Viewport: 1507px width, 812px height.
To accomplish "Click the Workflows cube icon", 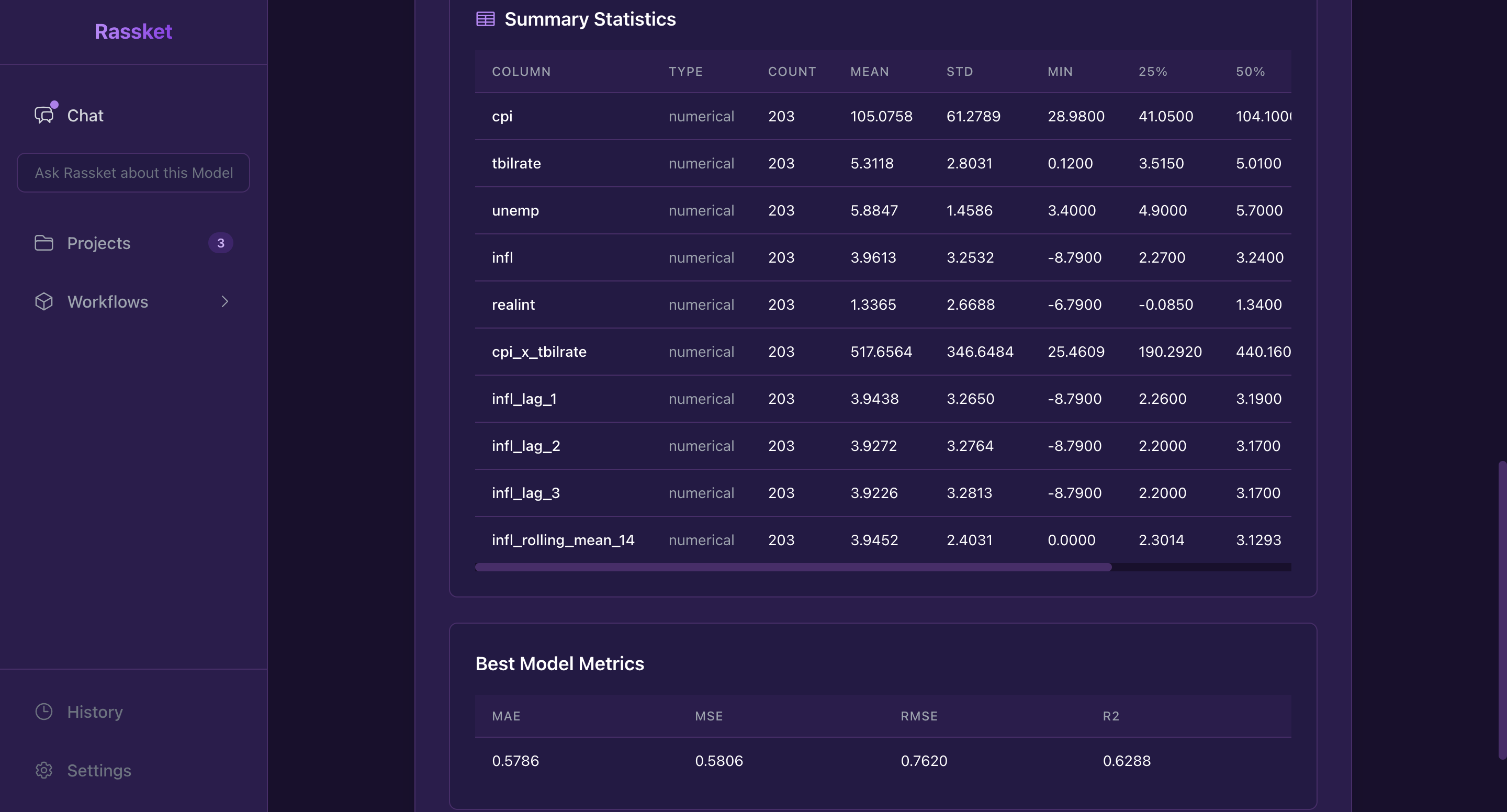I will (44, 301).
